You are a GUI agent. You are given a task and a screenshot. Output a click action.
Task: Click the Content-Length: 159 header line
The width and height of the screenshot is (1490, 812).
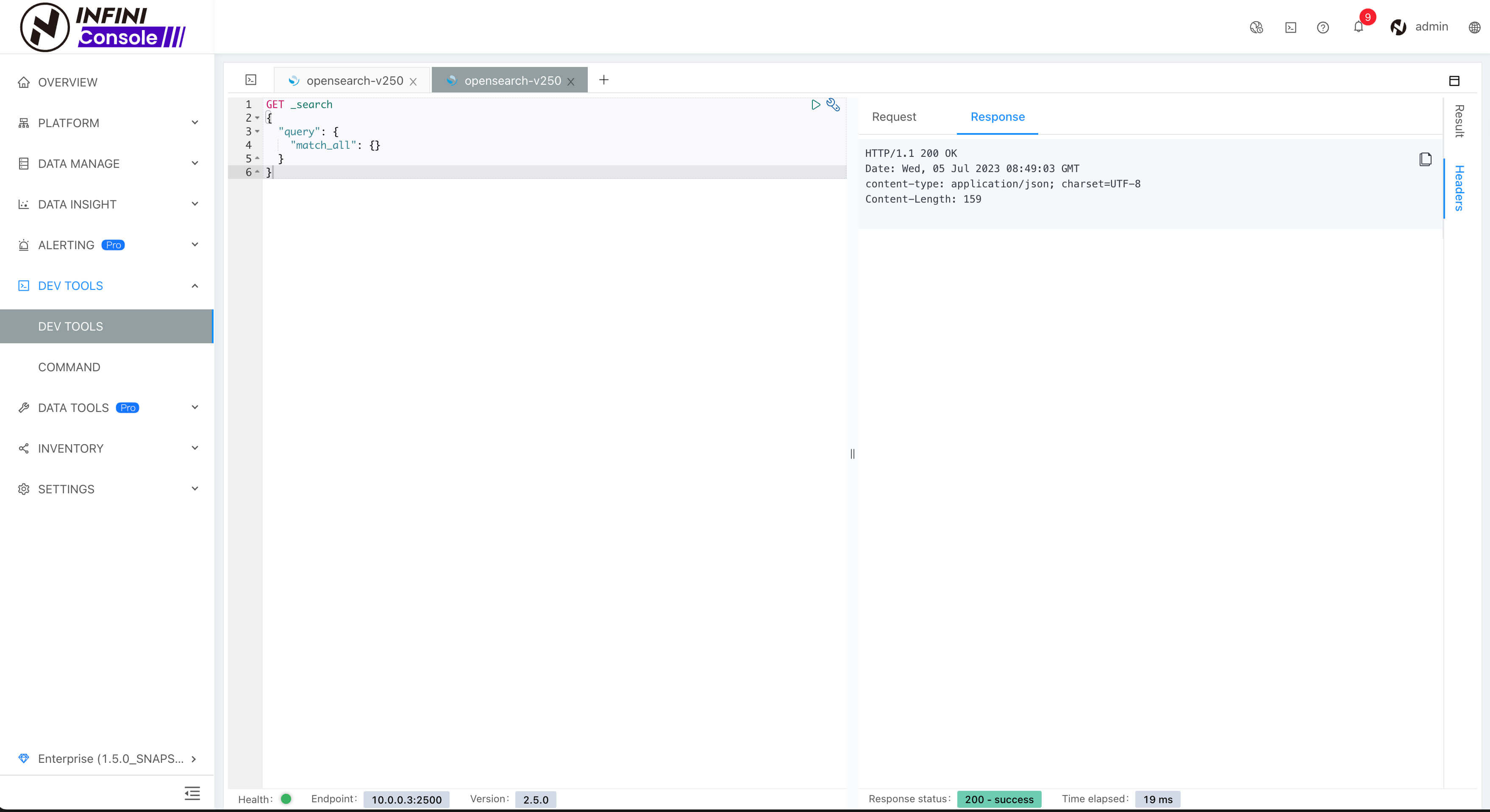pyautogui.click(x=923, y=199)
